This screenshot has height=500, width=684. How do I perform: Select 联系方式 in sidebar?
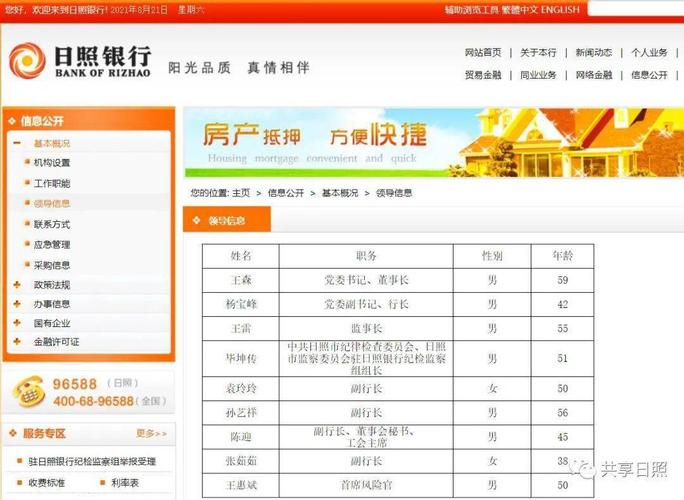(x=52, y=224)
